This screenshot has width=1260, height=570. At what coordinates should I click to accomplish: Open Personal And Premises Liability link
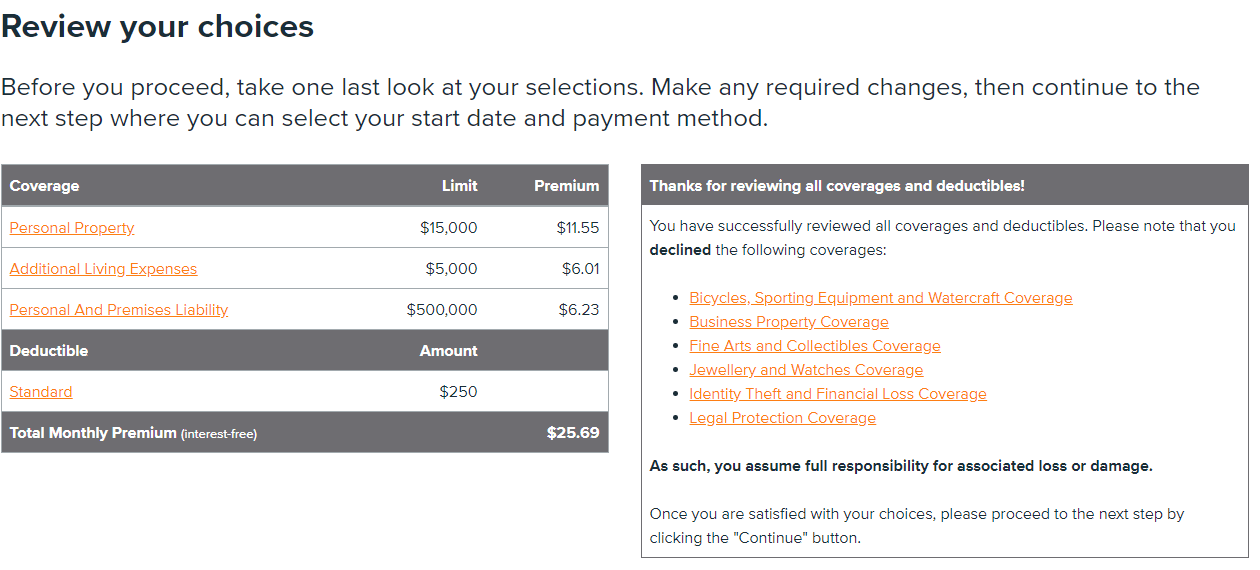pos(119,310)
